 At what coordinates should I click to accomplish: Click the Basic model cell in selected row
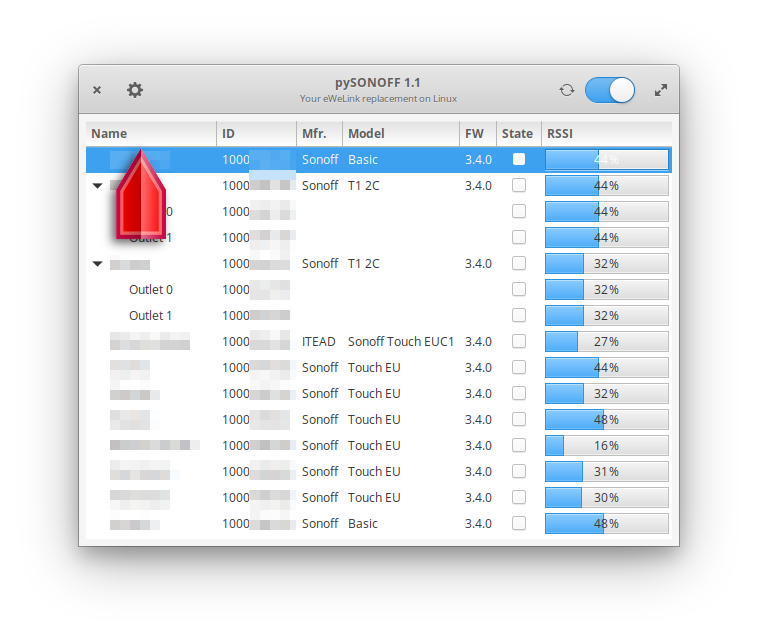coord(363,160)
